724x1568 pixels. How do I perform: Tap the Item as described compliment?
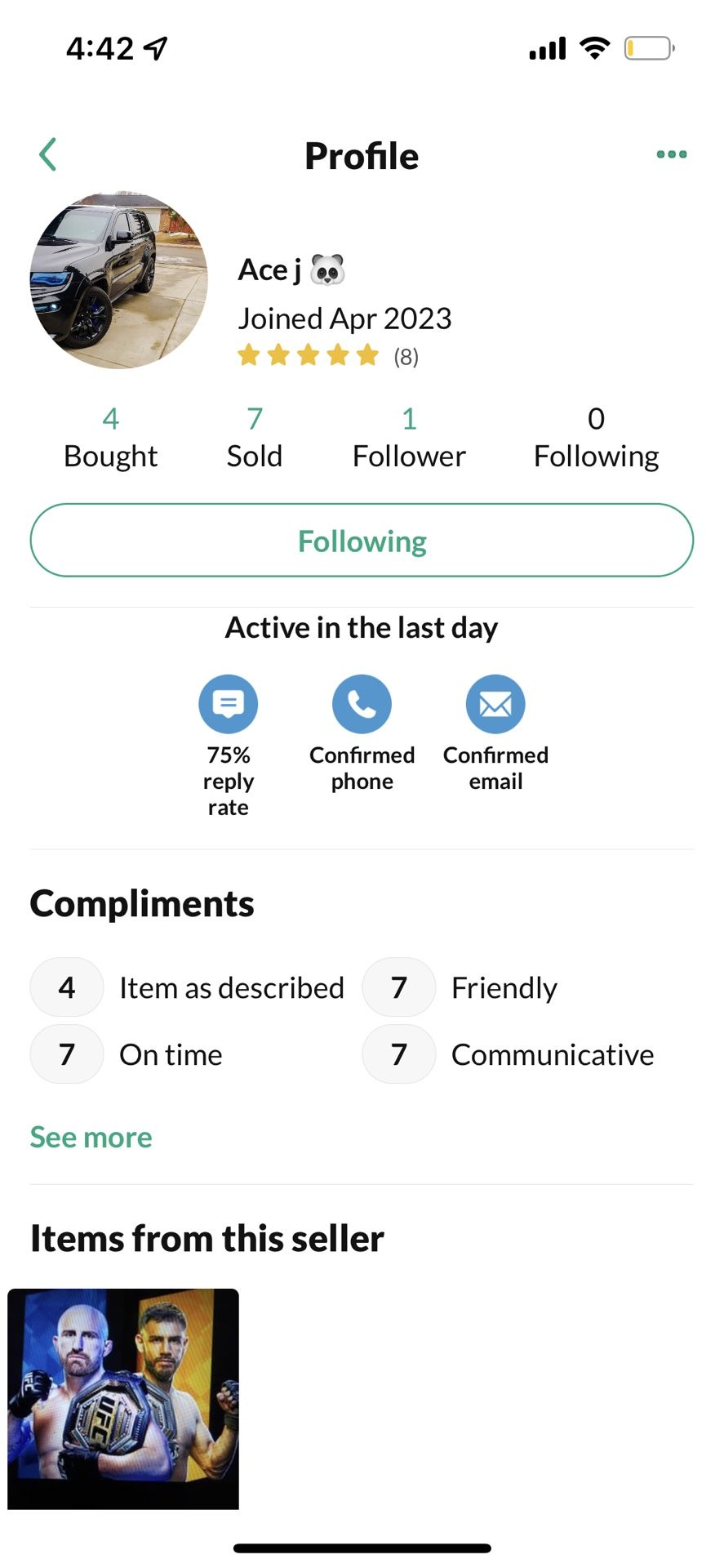[231, 988]
